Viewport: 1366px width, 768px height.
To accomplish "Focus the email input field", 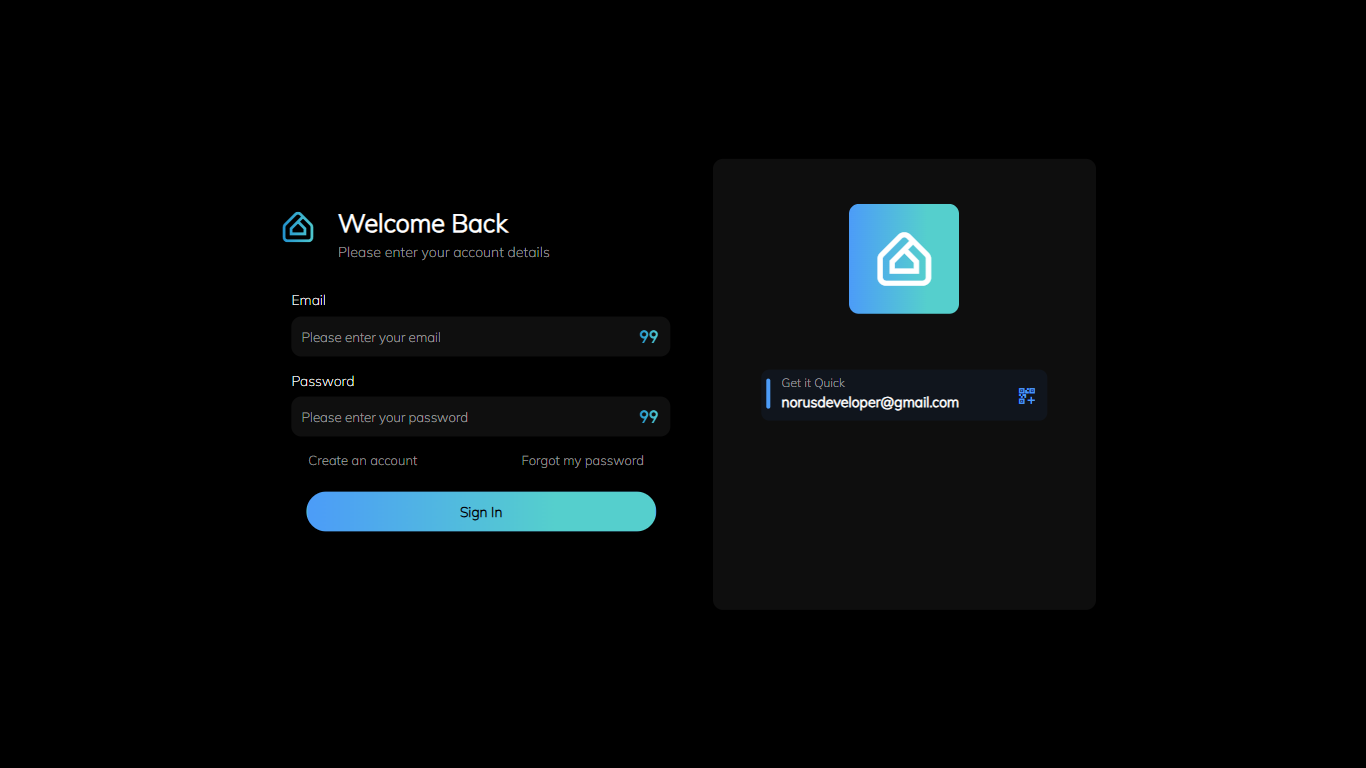I will [x=460, y=337].
